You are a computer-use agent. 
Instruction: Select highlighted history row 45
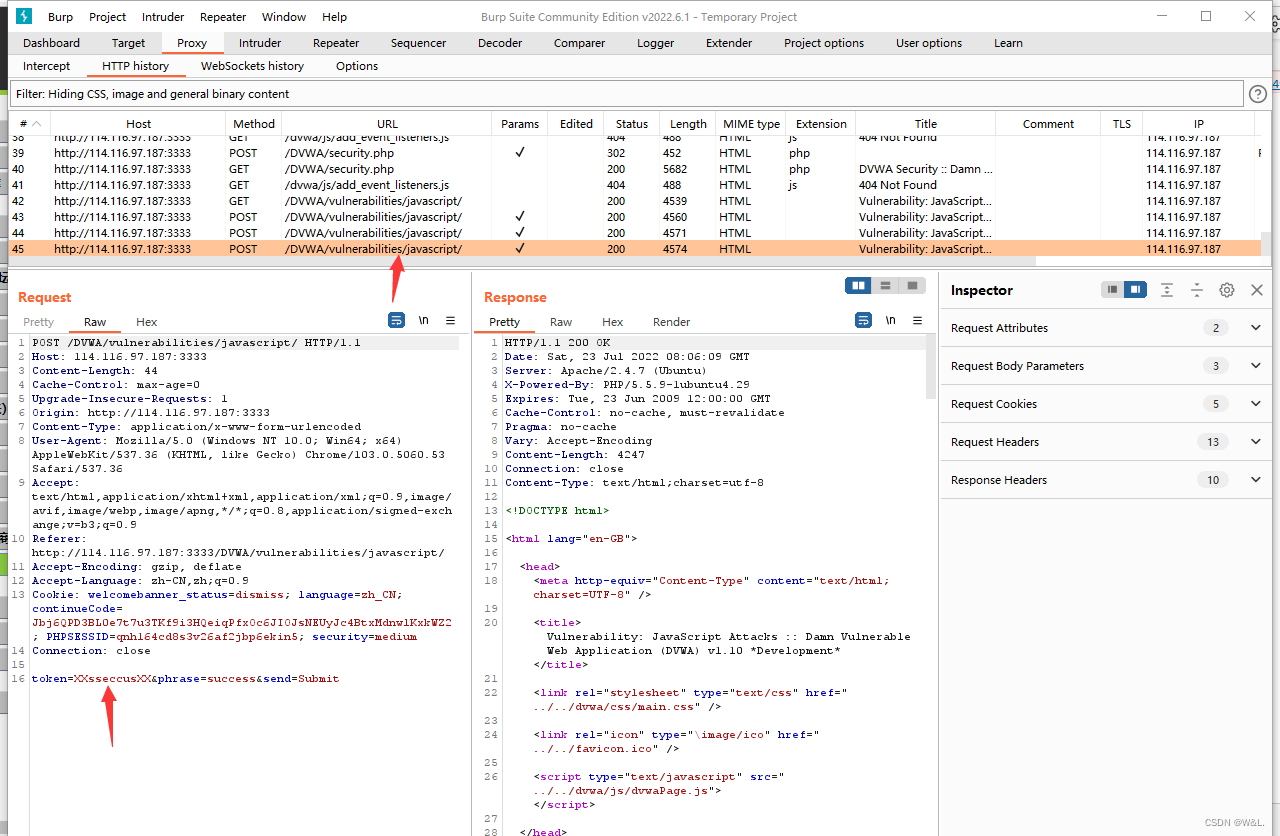tap(635, 249)
